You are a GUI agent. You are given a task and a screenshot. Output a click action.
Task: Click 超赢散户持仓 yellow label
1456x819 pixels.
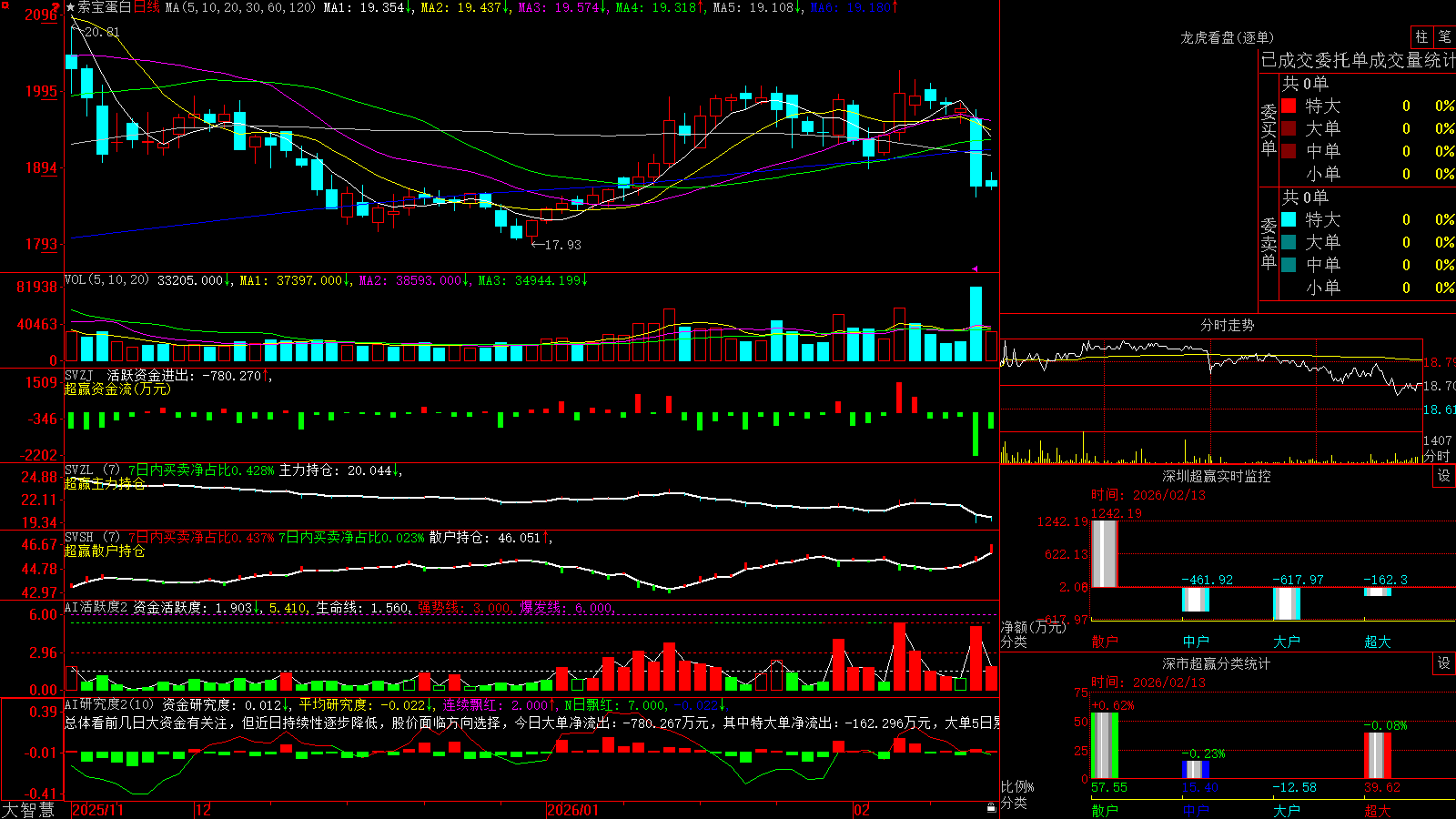tap(105, 551)
